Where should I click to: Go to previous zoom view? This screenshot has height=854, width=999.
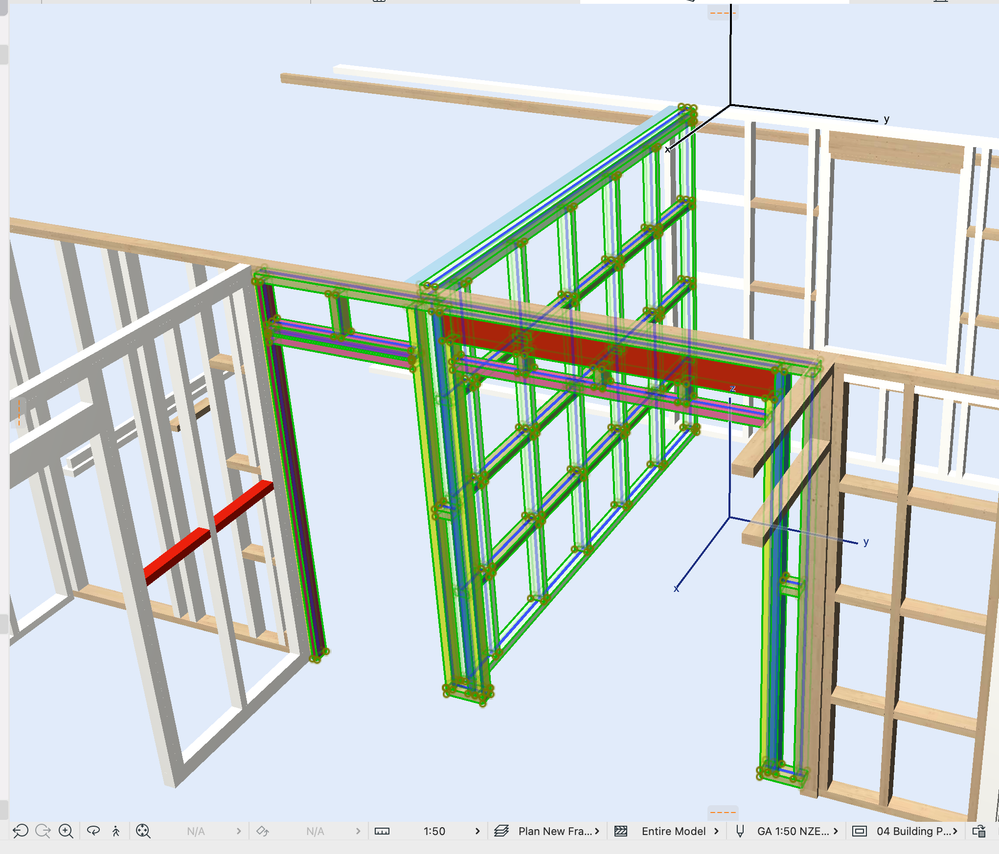click(20, 830)
